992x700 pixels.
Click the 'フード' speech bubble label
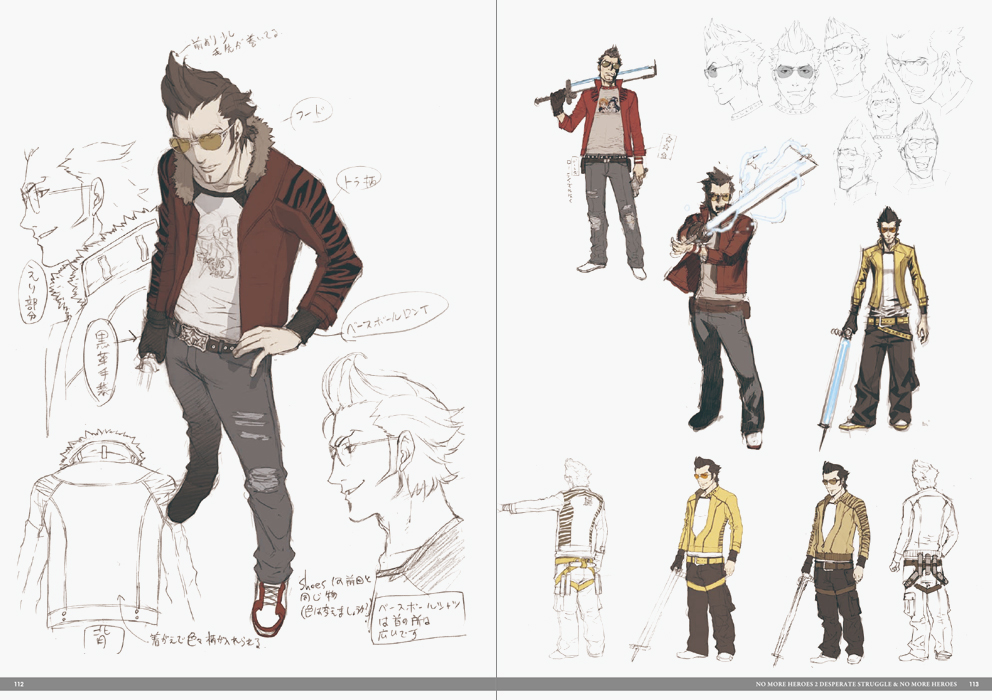pyautogui.click(x=311, y=115)
